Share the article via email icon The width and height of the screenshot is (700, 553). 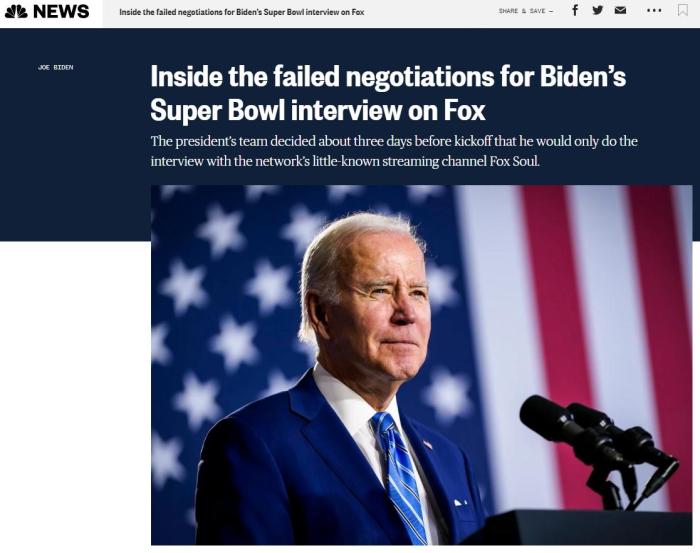[621, 10]
